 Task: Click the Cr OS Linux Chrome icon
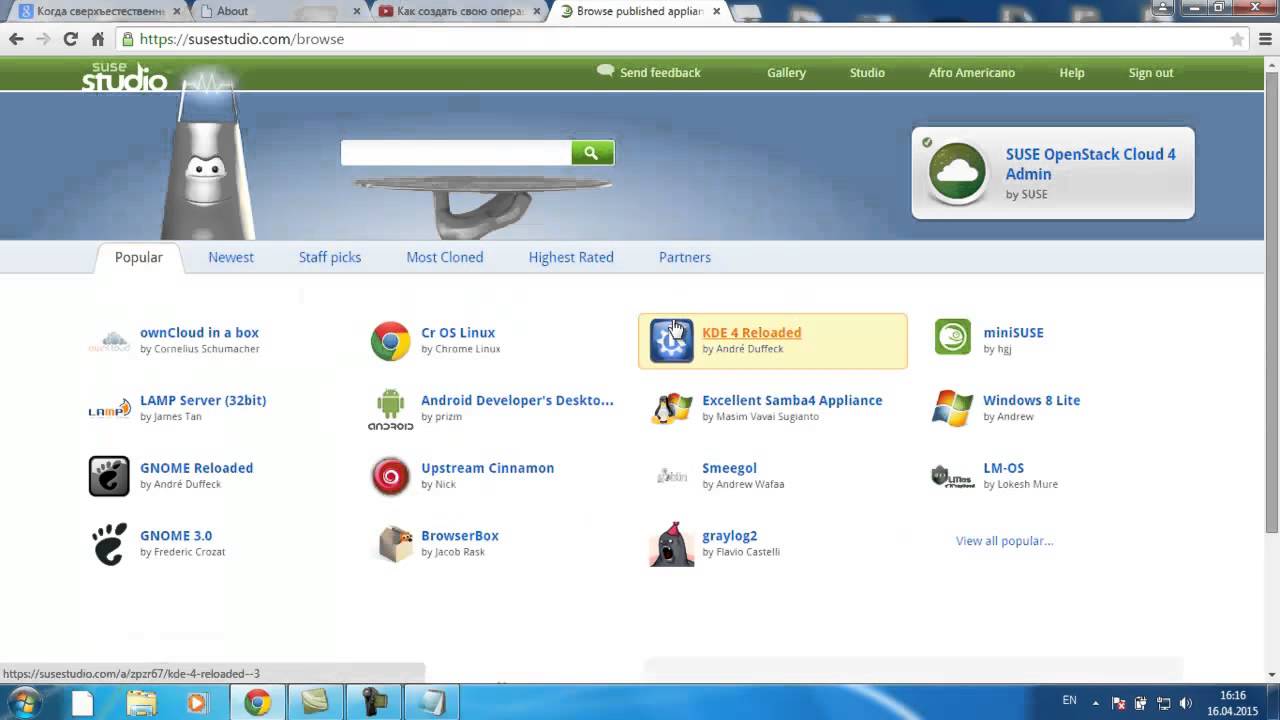click(390, 341)
